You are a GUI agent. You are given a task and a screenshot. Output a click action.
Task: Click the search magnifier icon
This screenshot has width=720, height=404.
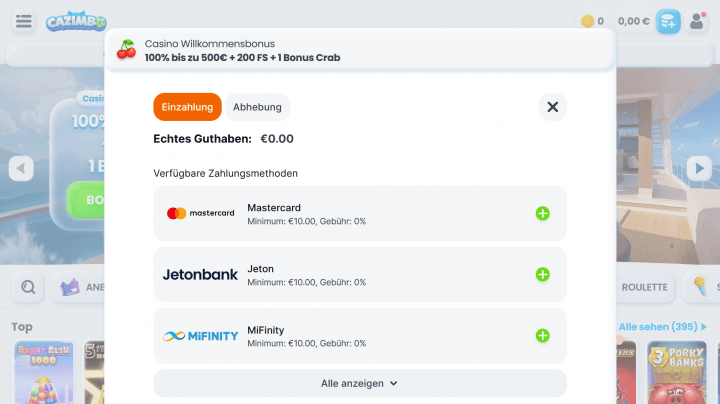click(28, 287)
